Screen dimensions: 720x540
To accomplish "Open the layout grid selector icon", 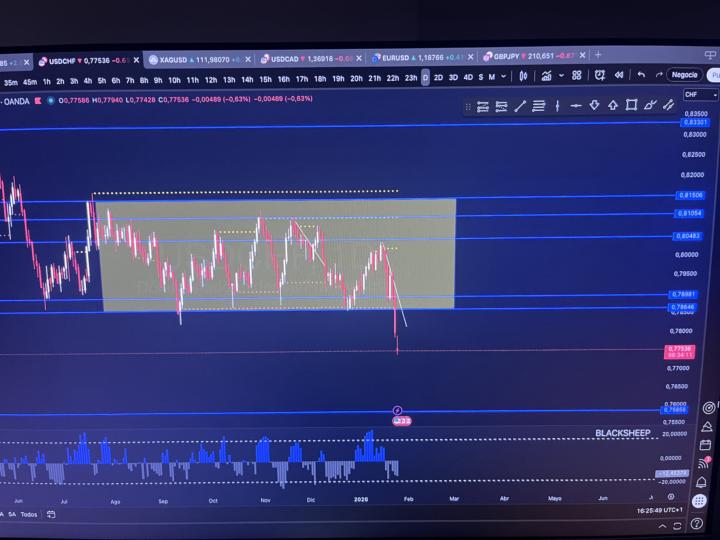I will coord(577,75).
